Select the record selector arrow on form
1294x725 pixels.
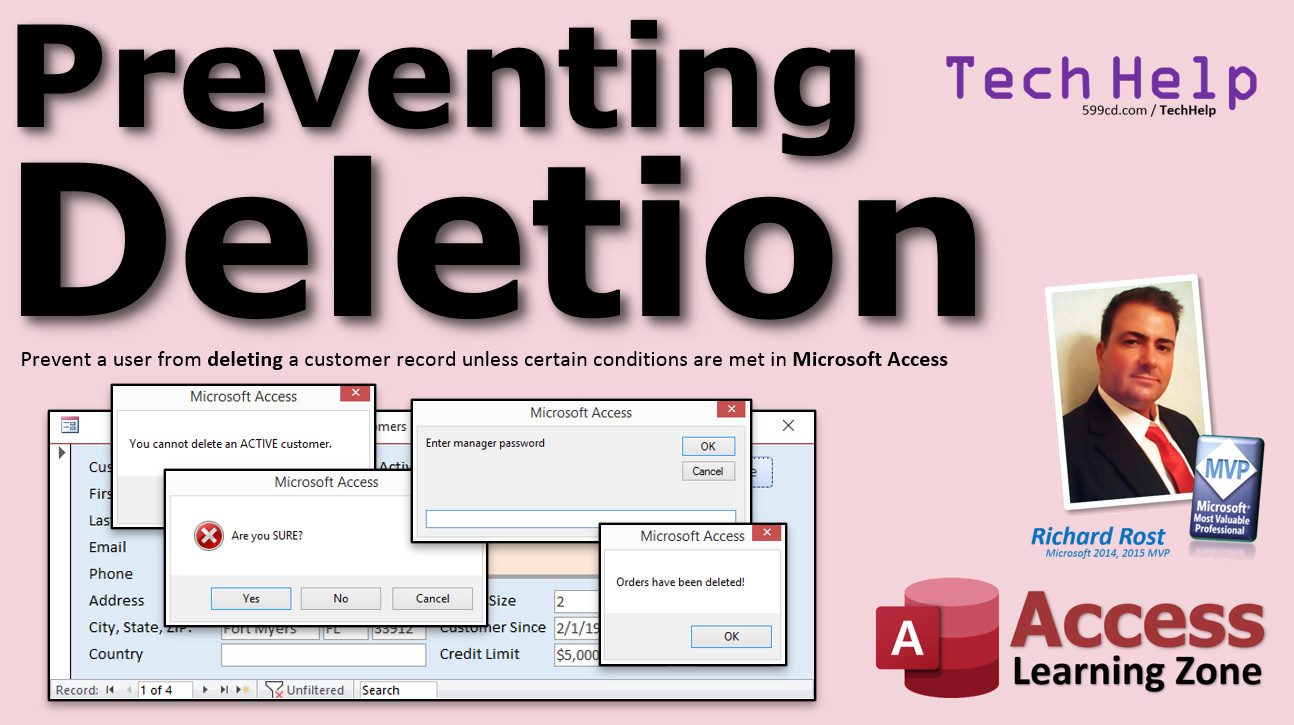[x=62, y=453]
